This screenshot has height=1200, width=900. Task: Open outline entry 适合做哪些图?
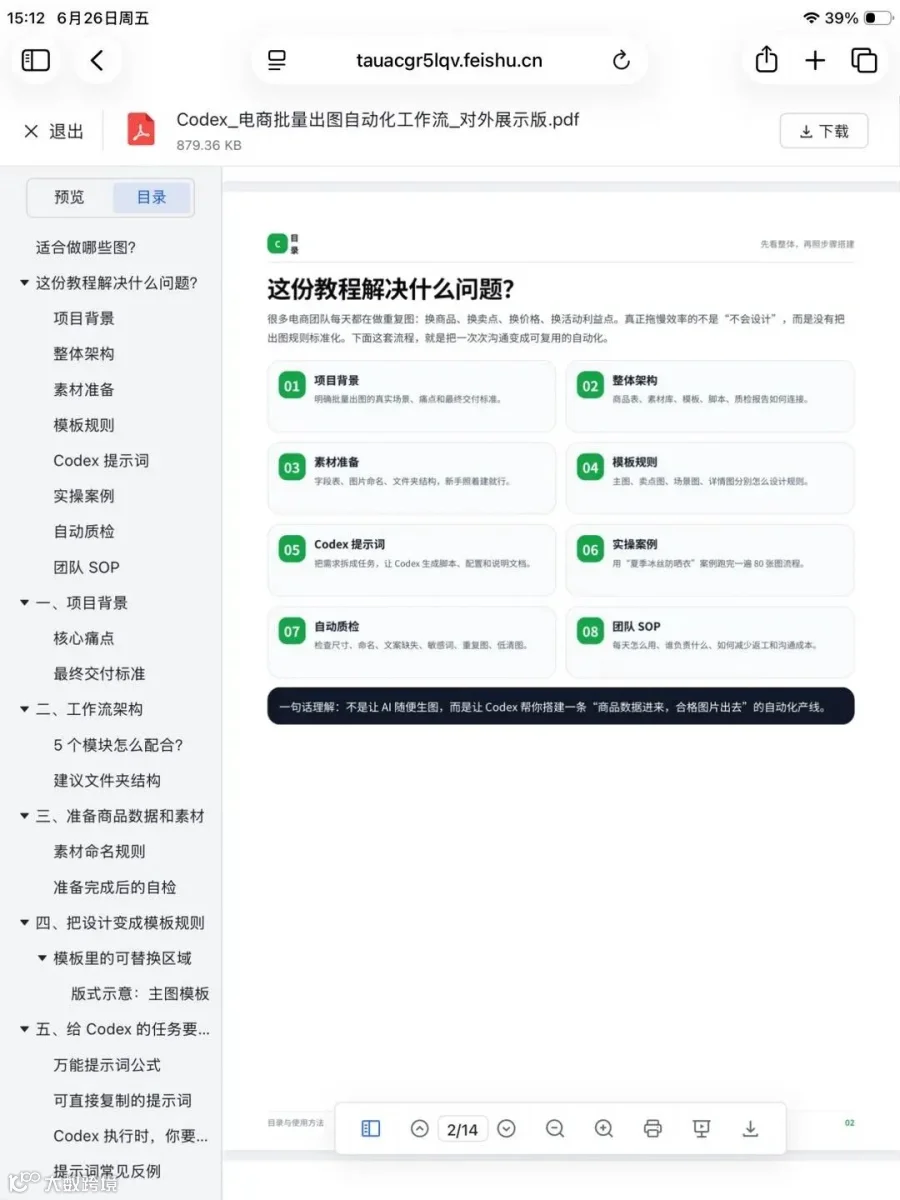(86, 248)
